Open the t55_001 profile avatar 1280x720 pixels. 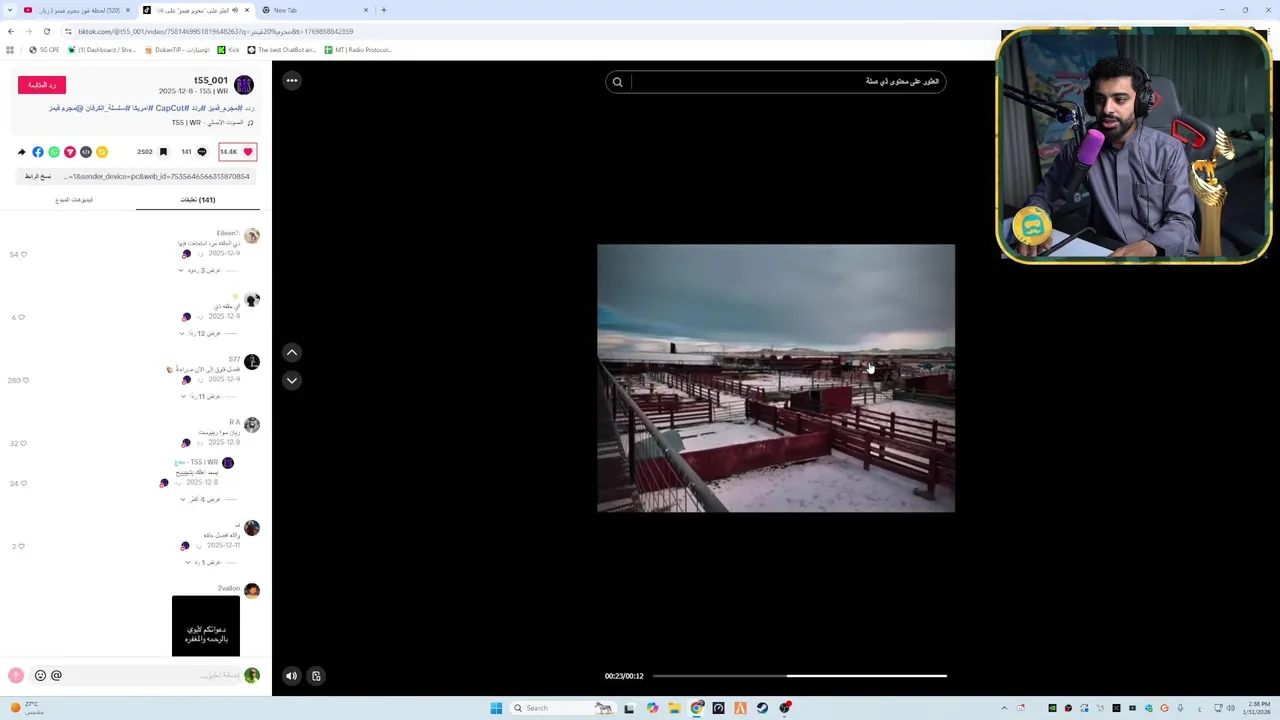click(244, 85)
